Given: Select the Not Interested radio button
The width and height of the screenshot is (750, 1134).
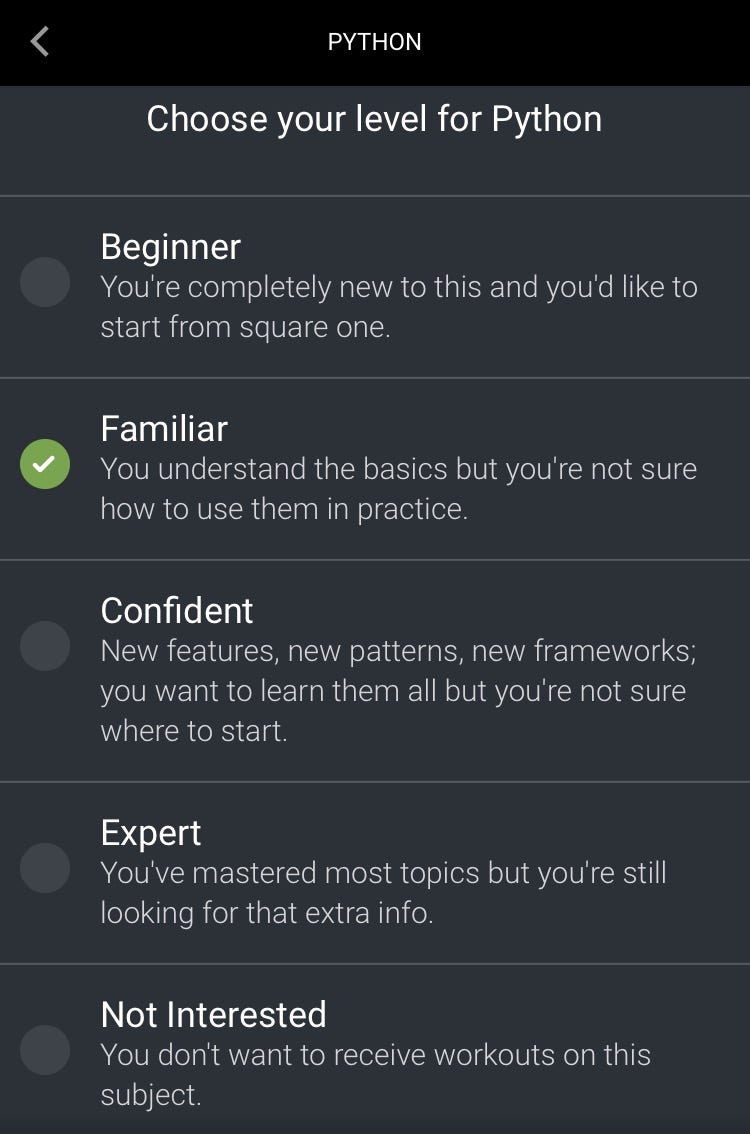Looking at the screenshot, I should point(45,1049).
